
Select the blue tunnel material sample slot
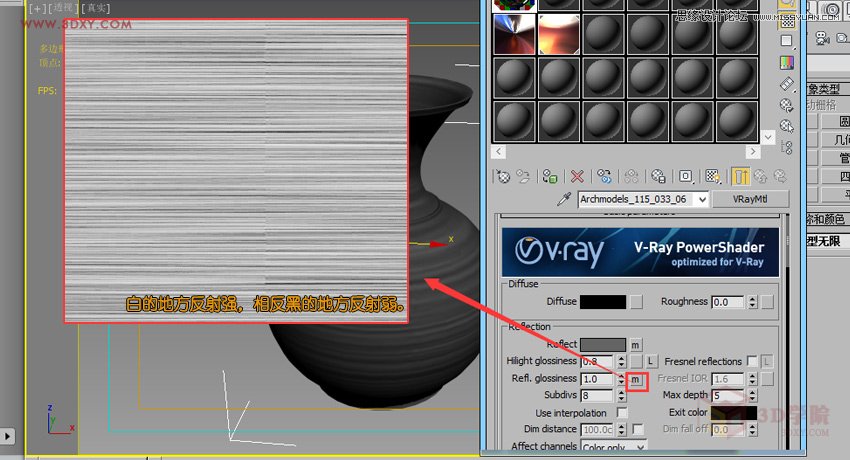click(x=514, y=34)
